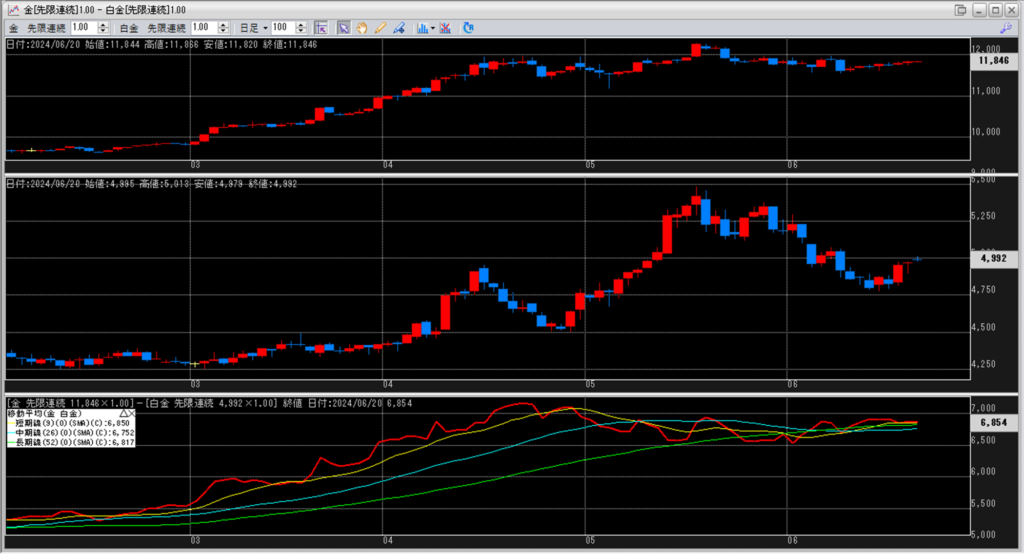Activate the hand pan tool
1024x554 pixels.
(361, 27)
